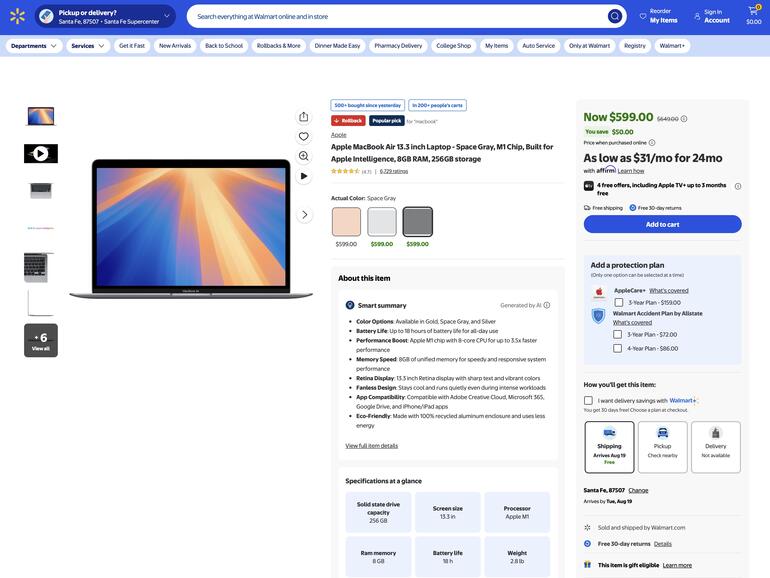Open the Apple brand link
Screen dimensions: 770x578
coord(338,135)
